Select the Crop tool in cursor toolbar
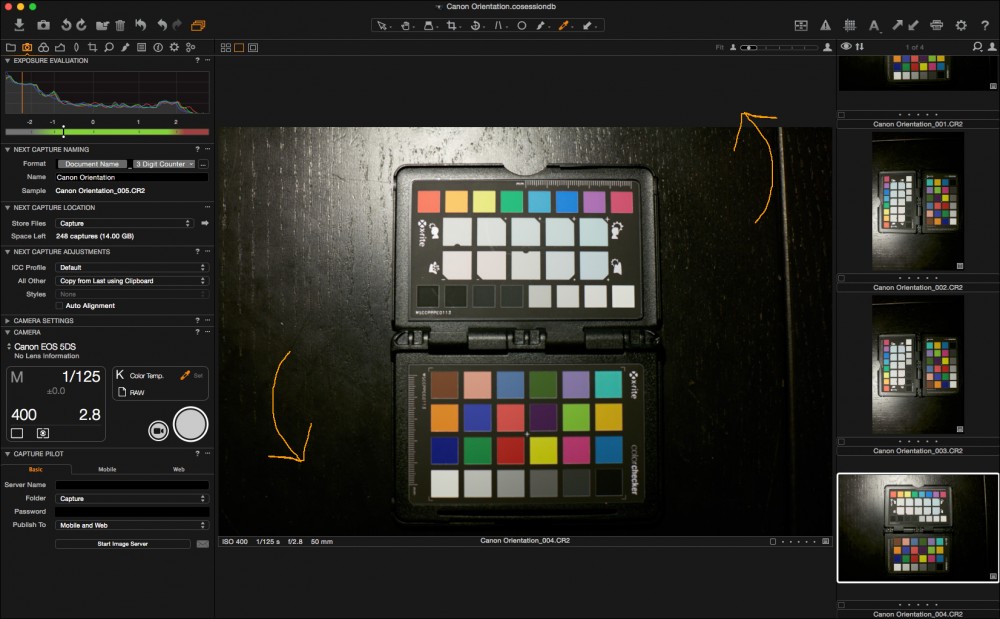Image resolution: width=1000 pixels, height=619 pixels. 452,25
